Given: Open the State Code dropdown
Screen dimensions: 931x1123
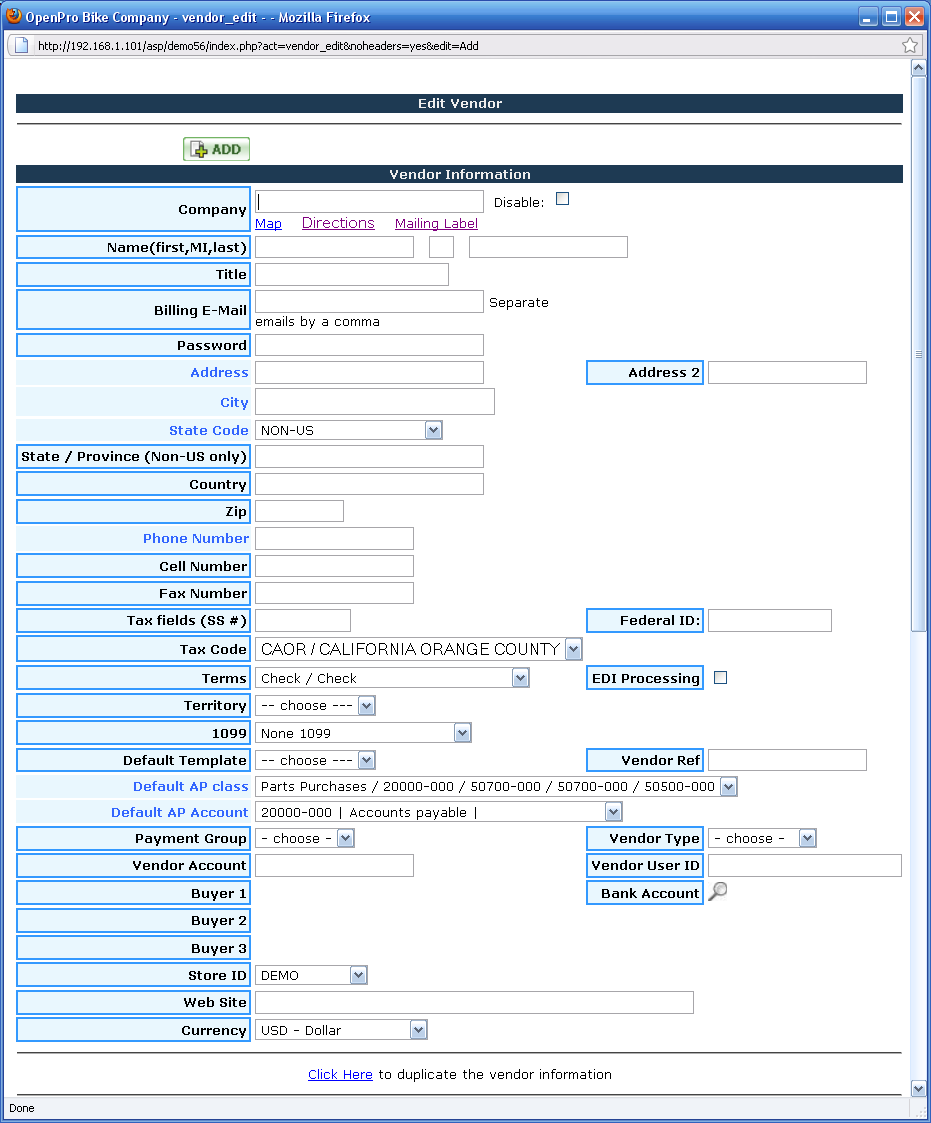Looking at the screenshot, I should click(348, 430).
